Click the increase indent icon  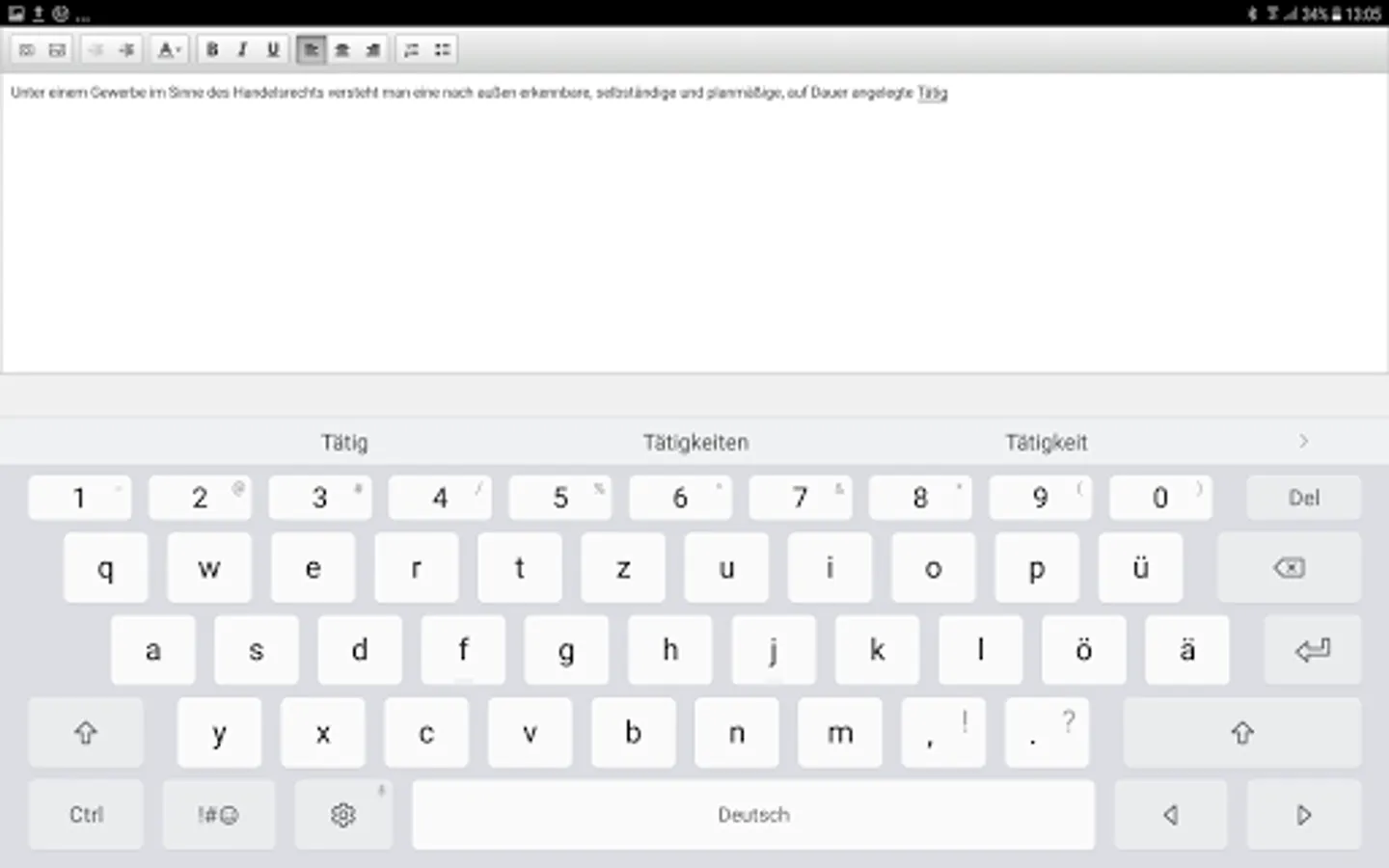tap(126, 50)
